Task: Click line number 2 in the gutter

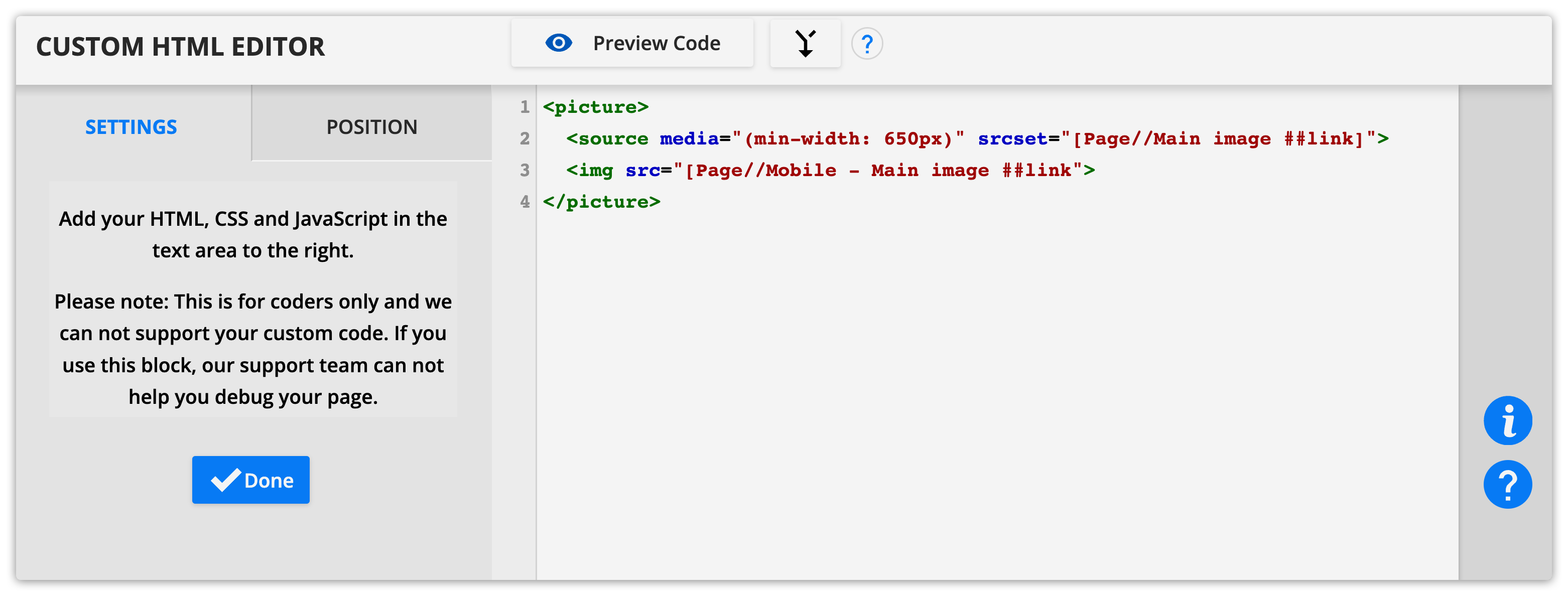Action: click(x=524, y=138)
